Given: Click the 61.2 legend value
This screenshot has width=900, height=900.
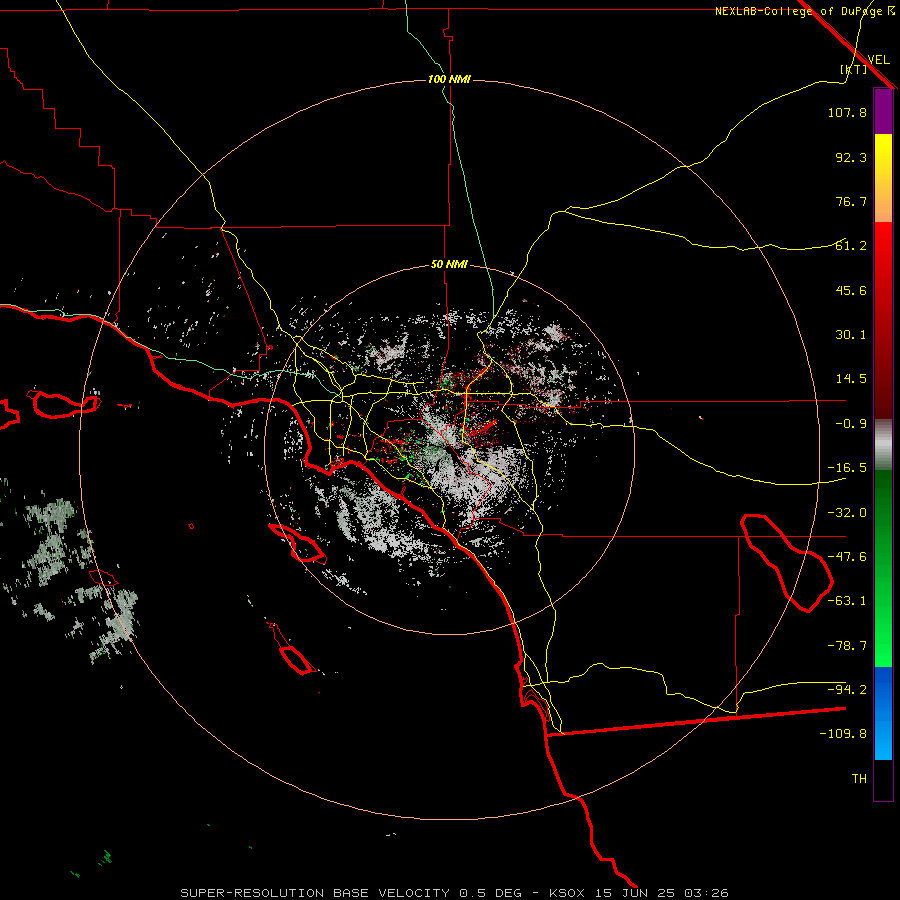Looking at the screenshot, I should pyautogui.click(x=851, y=246).
